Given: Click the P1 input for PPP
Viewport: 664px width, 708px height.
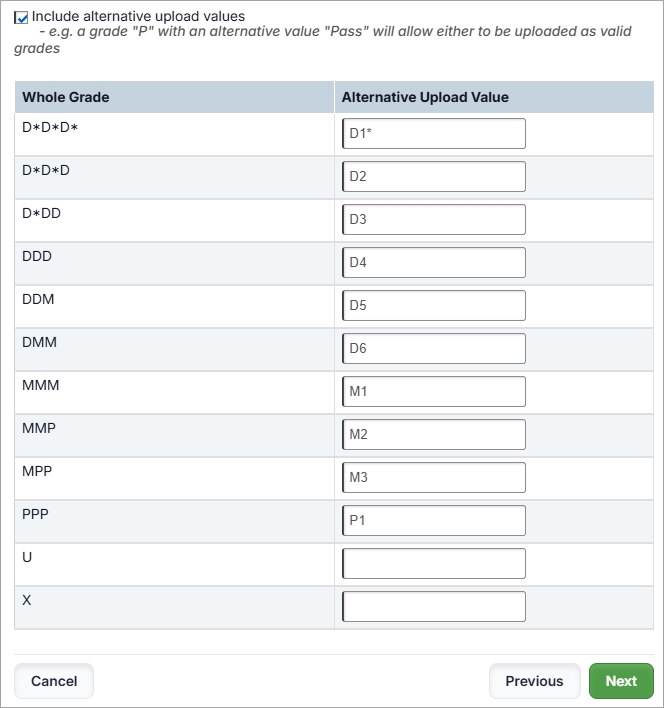Looking at the screenshot, I should coord(433,521).
